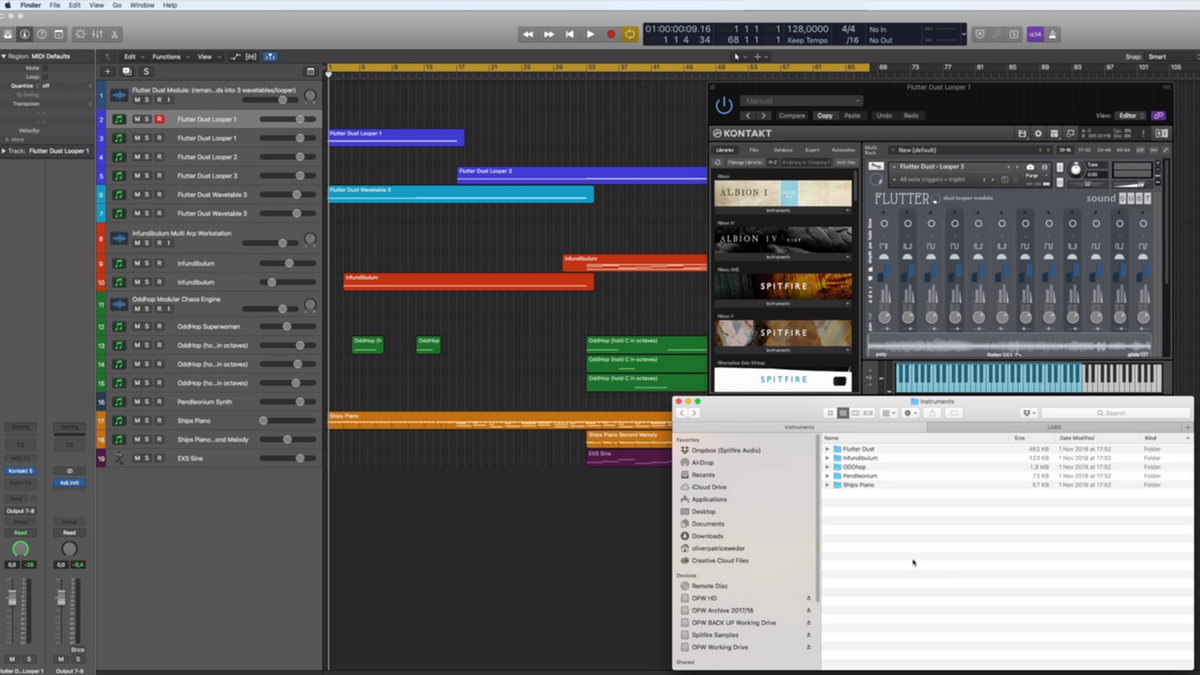Mute the Infundibulum Multi Arp Workstation track
1200x675 pixels.
pos(137,243)
